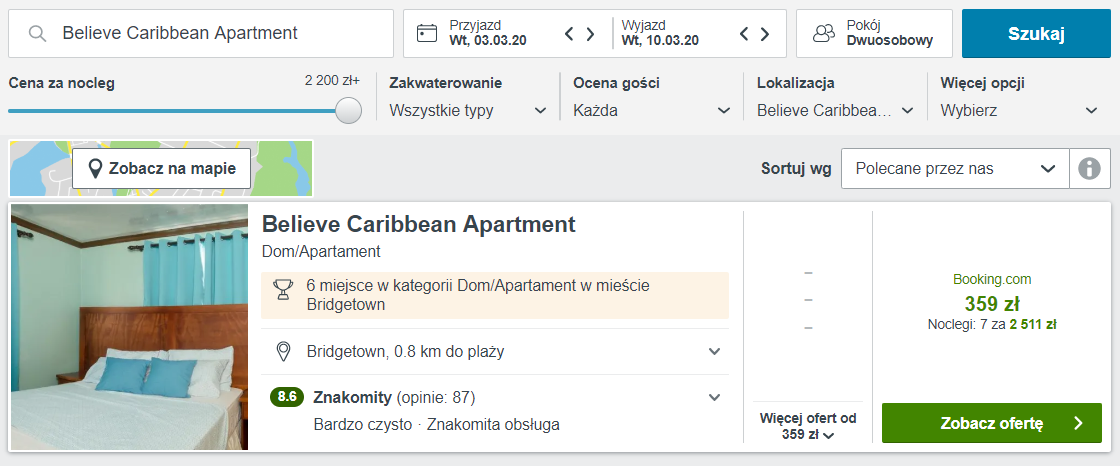Open the check-in calendar icon
The width and height of the screenshot is (1120, 466).
(x=427, y=34)
